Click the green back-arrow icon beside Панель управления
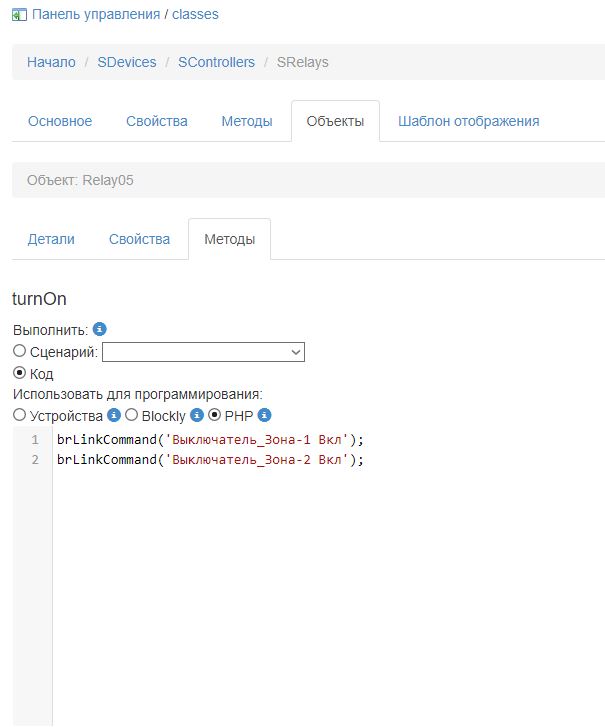The height and width of the screenshot is (727, 605). (x=19, y=15)
